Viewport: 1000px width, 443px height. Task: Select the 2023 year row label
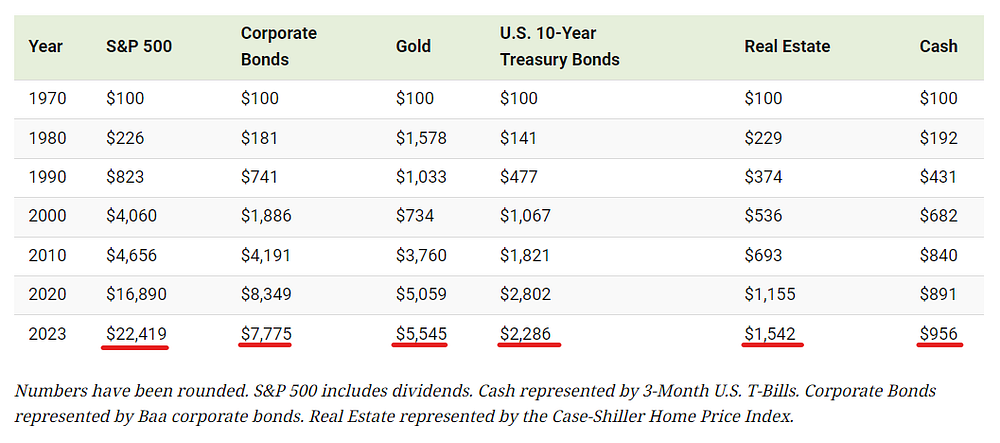point(47,333)
